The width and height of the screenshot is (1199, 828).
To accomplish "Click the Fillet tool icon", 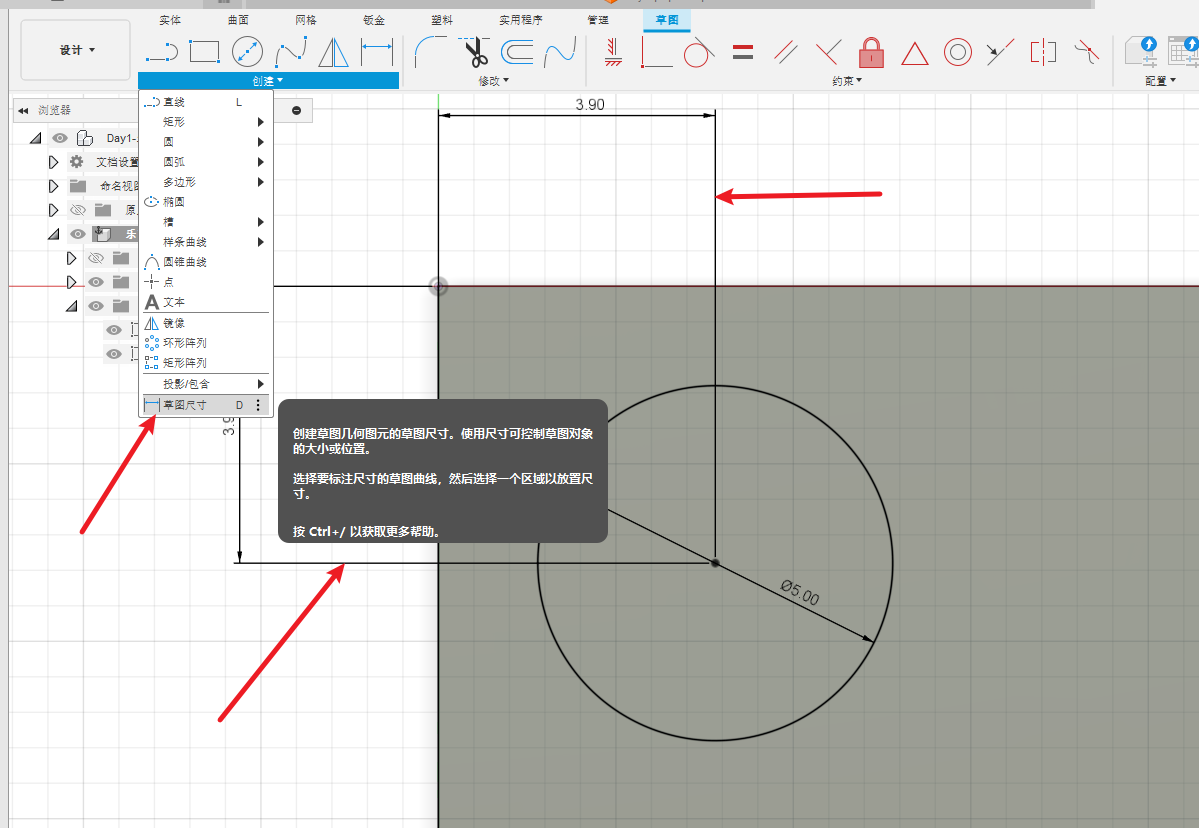I will click(x=431, y=51).
